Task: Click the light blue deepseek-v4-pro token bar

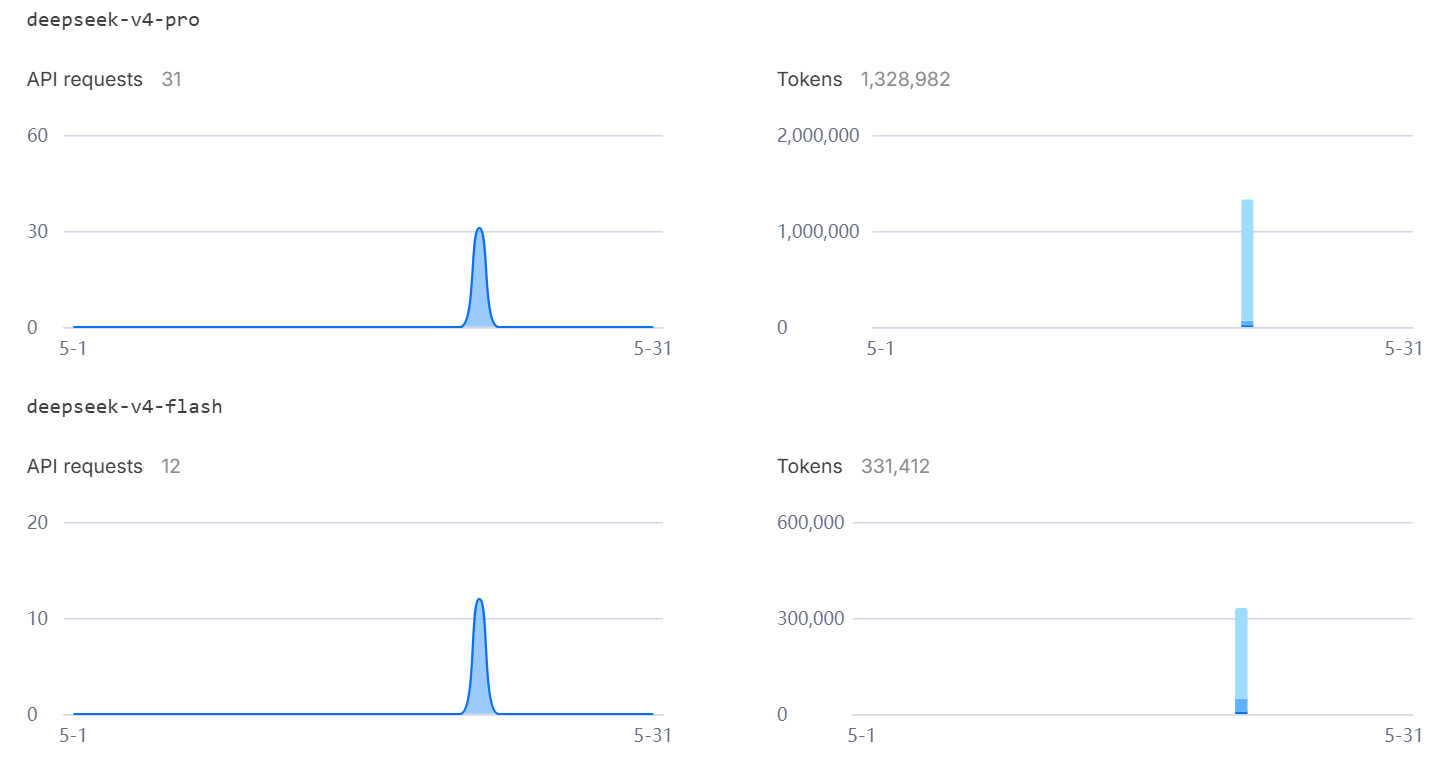Action: [1247, 260]
